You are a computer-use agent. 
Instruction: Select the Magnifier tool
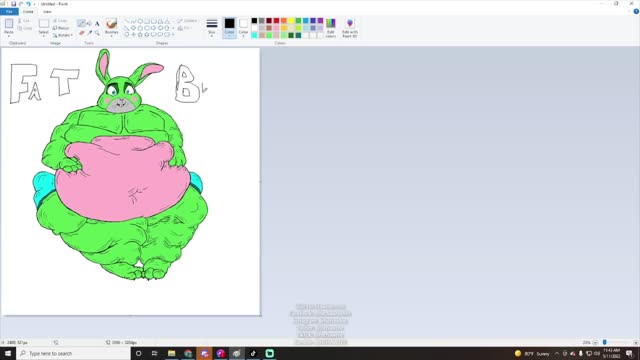97,33
